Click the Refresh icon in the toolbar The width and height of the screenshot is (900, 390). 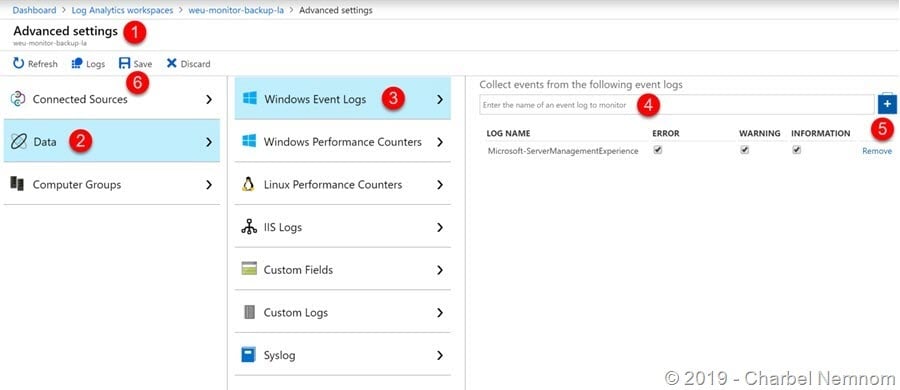(19, 63)
